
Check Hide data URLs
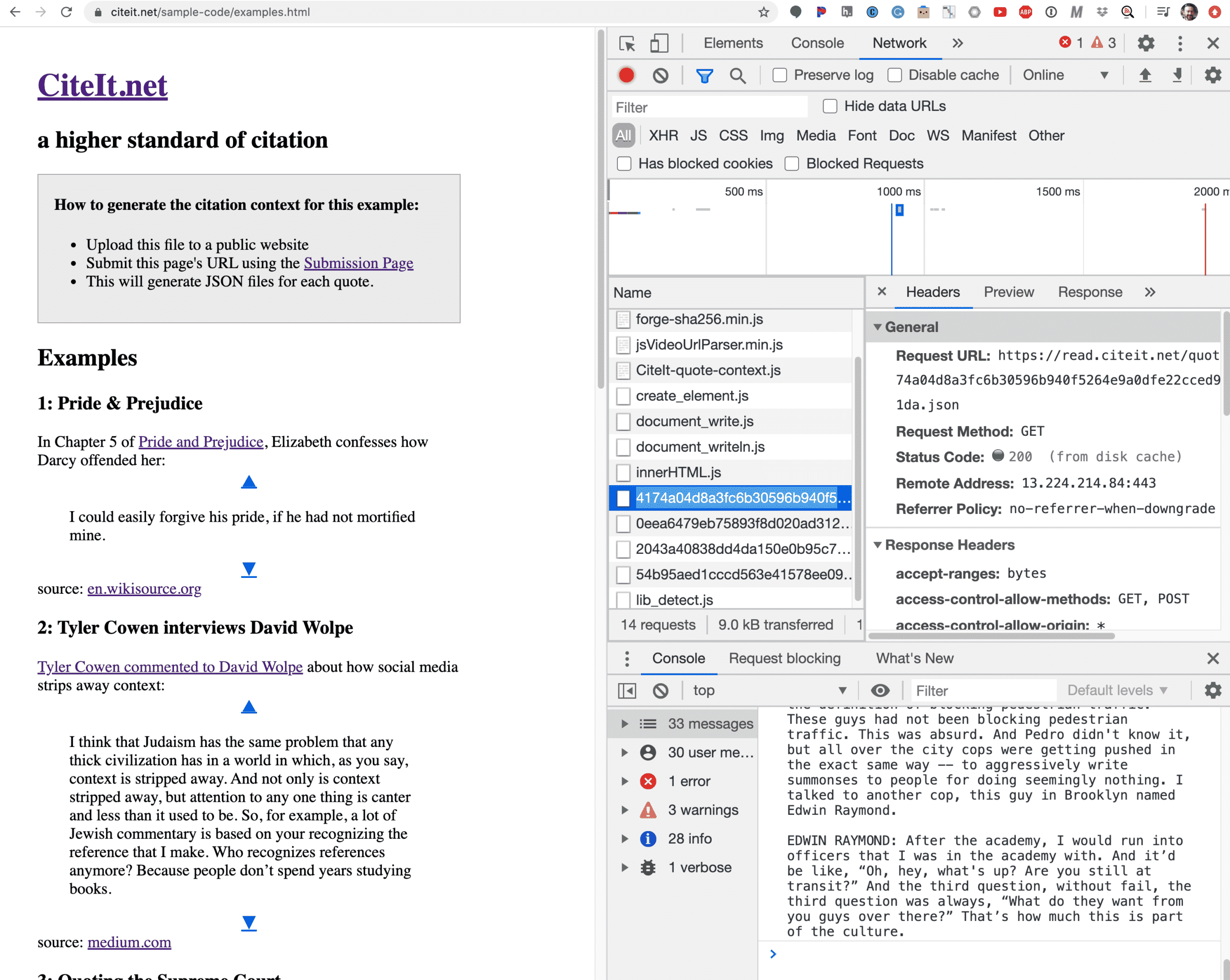pos(830,107)
